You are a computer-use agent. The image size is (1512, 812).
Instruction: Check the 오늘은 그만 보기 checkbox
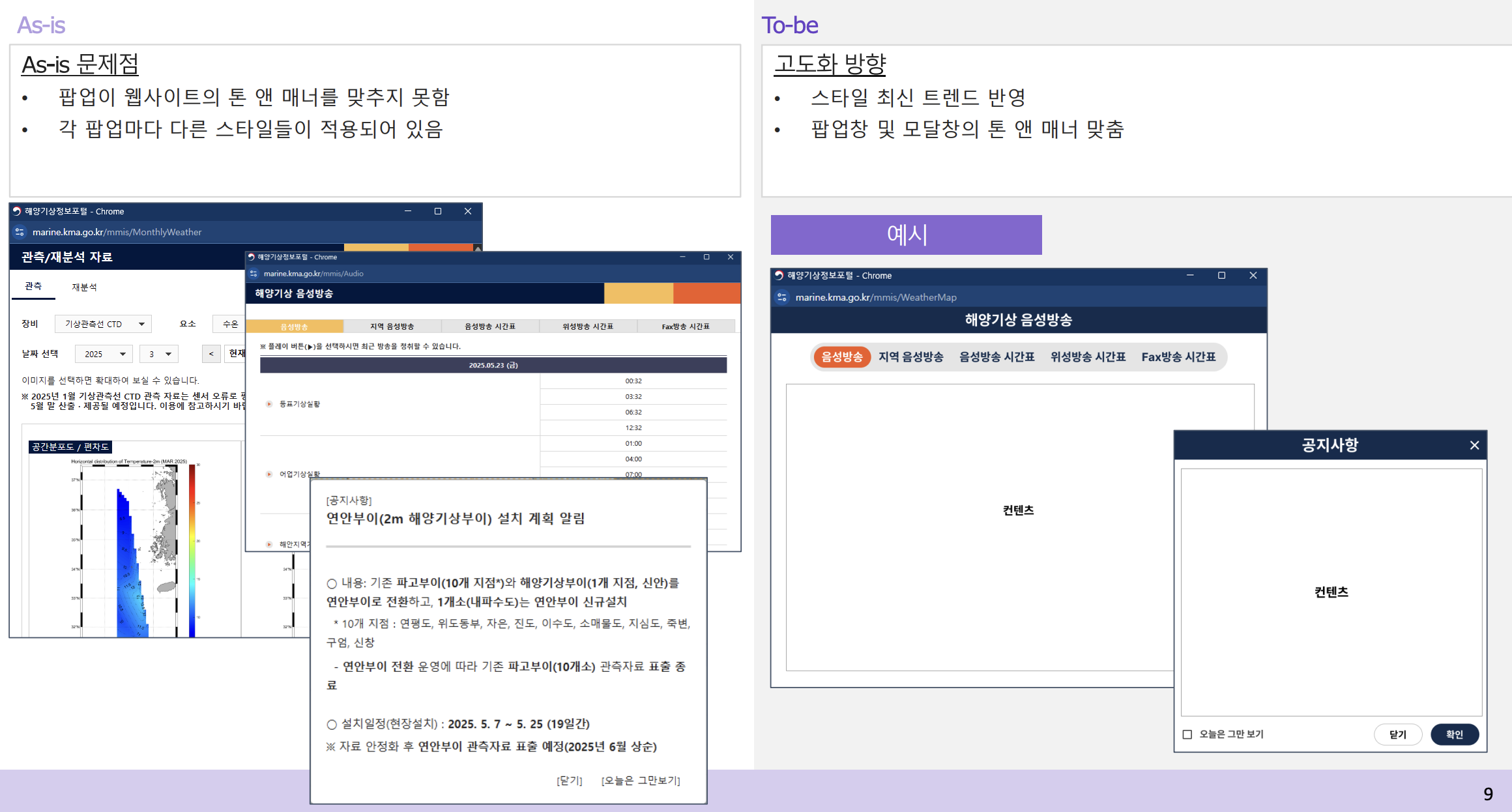click(1187, 734)
